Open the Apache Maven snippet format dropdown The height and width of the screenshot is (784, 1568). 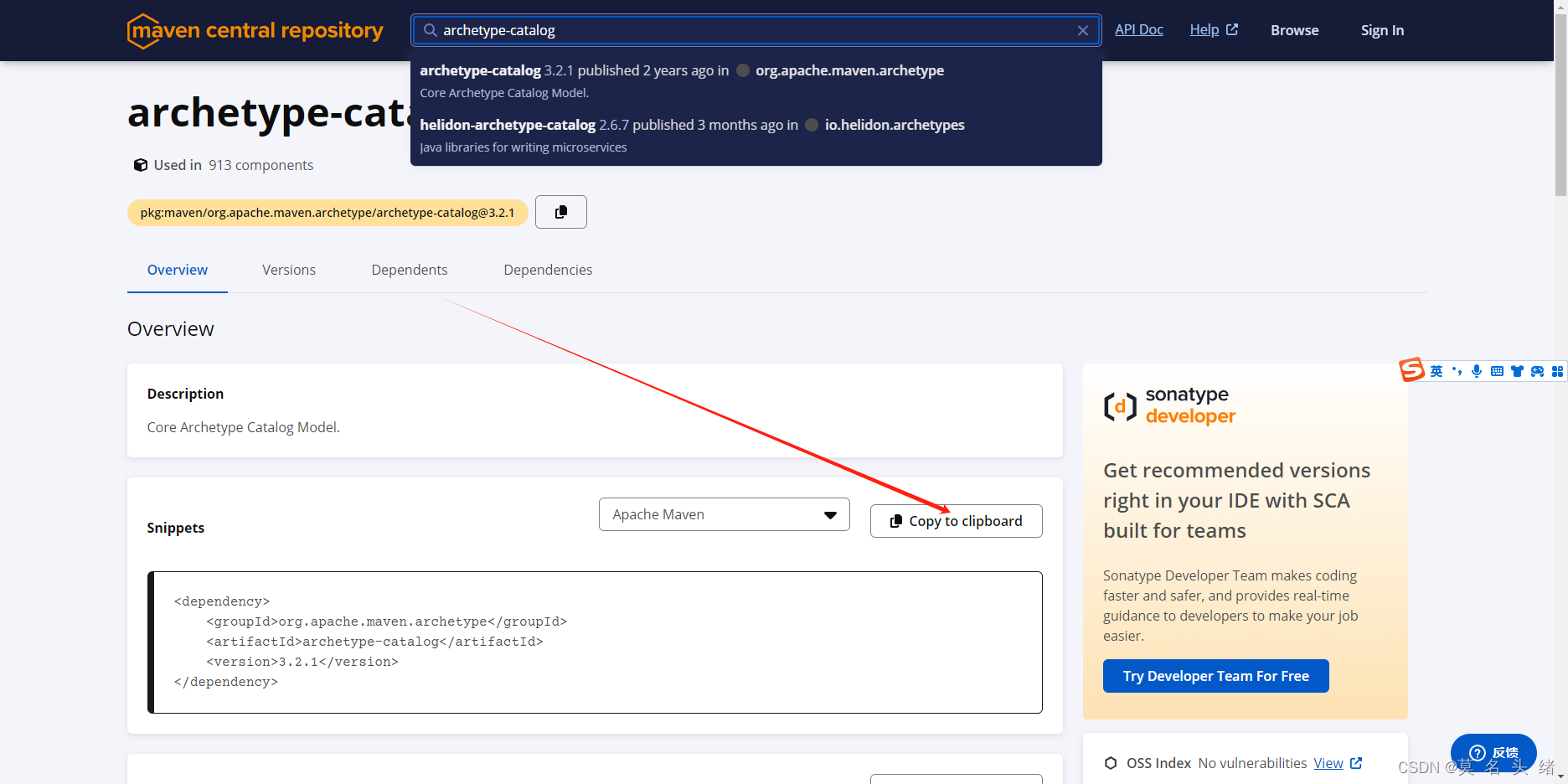[x=724, y=513]
